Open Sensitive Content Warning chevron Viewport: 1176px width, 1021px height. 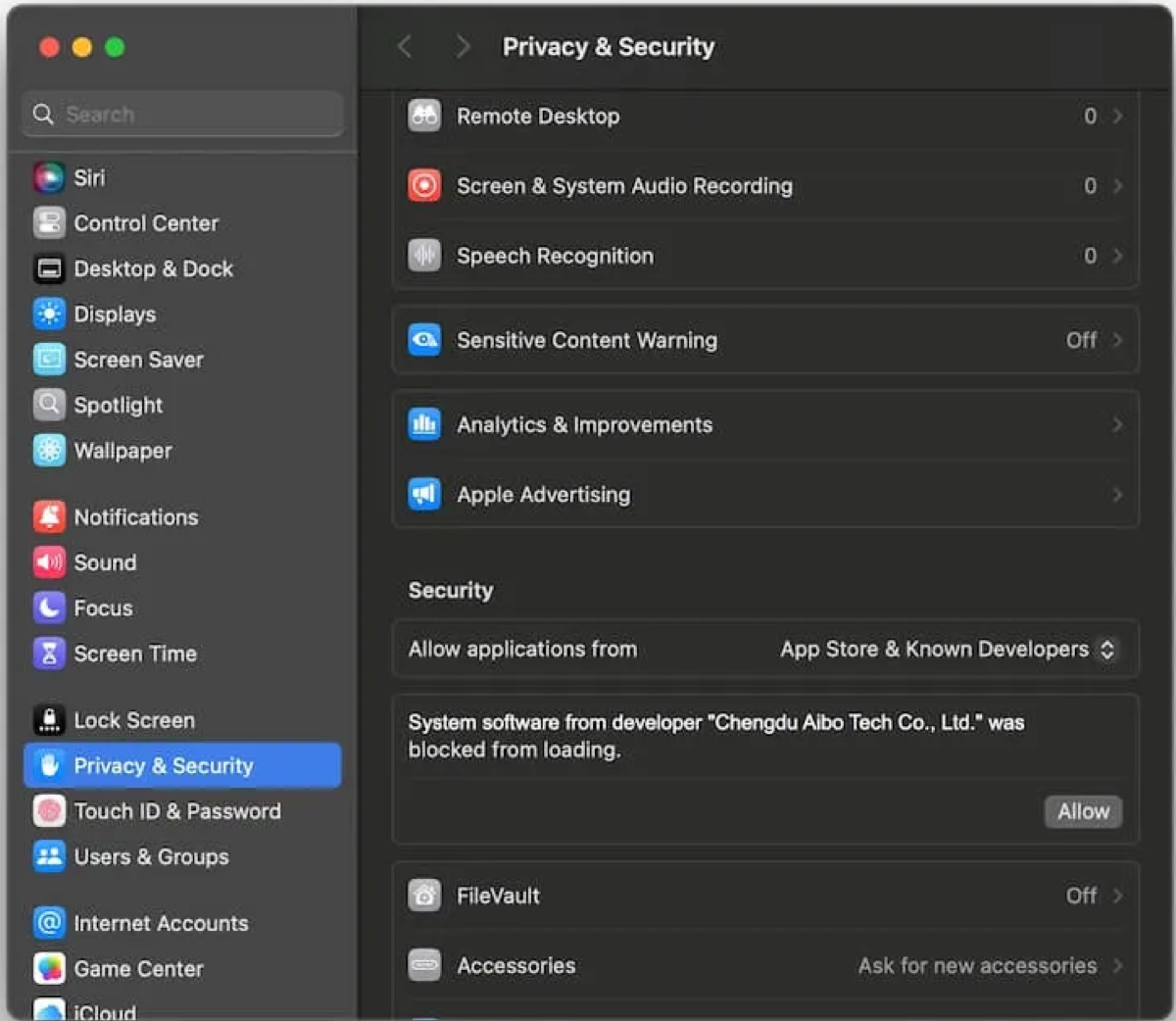1117,340
